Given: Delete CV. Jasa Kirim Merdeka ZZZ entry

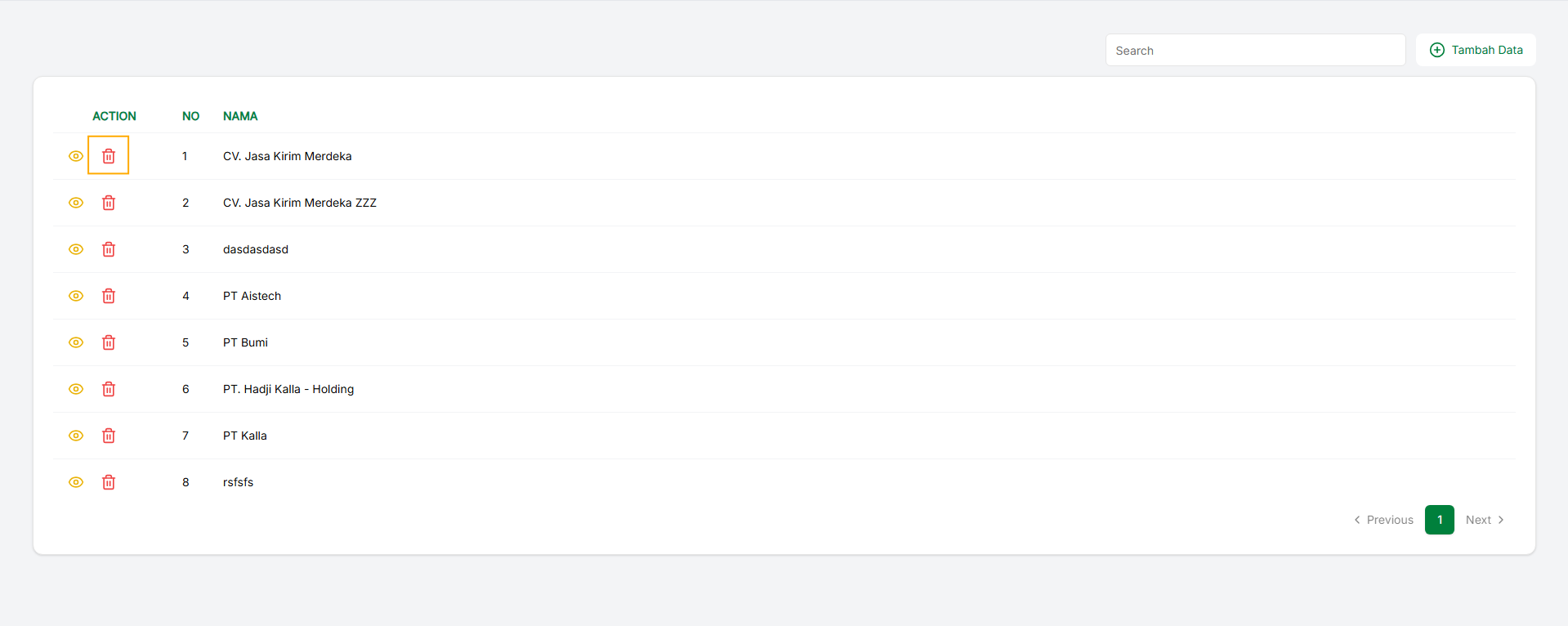Looking at the screenshot, I should 109,203.
